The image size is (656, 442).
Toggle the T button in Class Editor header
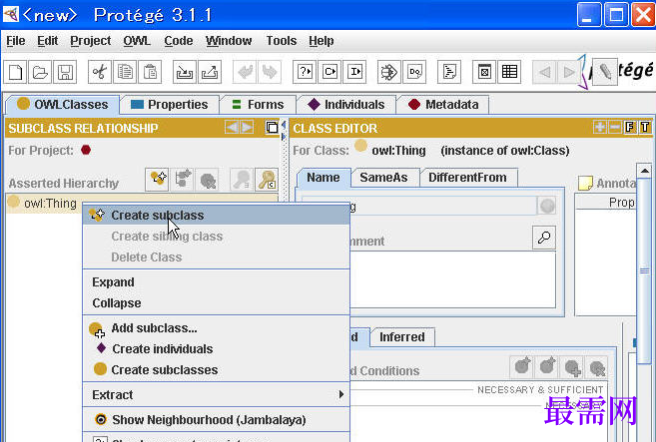pos(645,127)
